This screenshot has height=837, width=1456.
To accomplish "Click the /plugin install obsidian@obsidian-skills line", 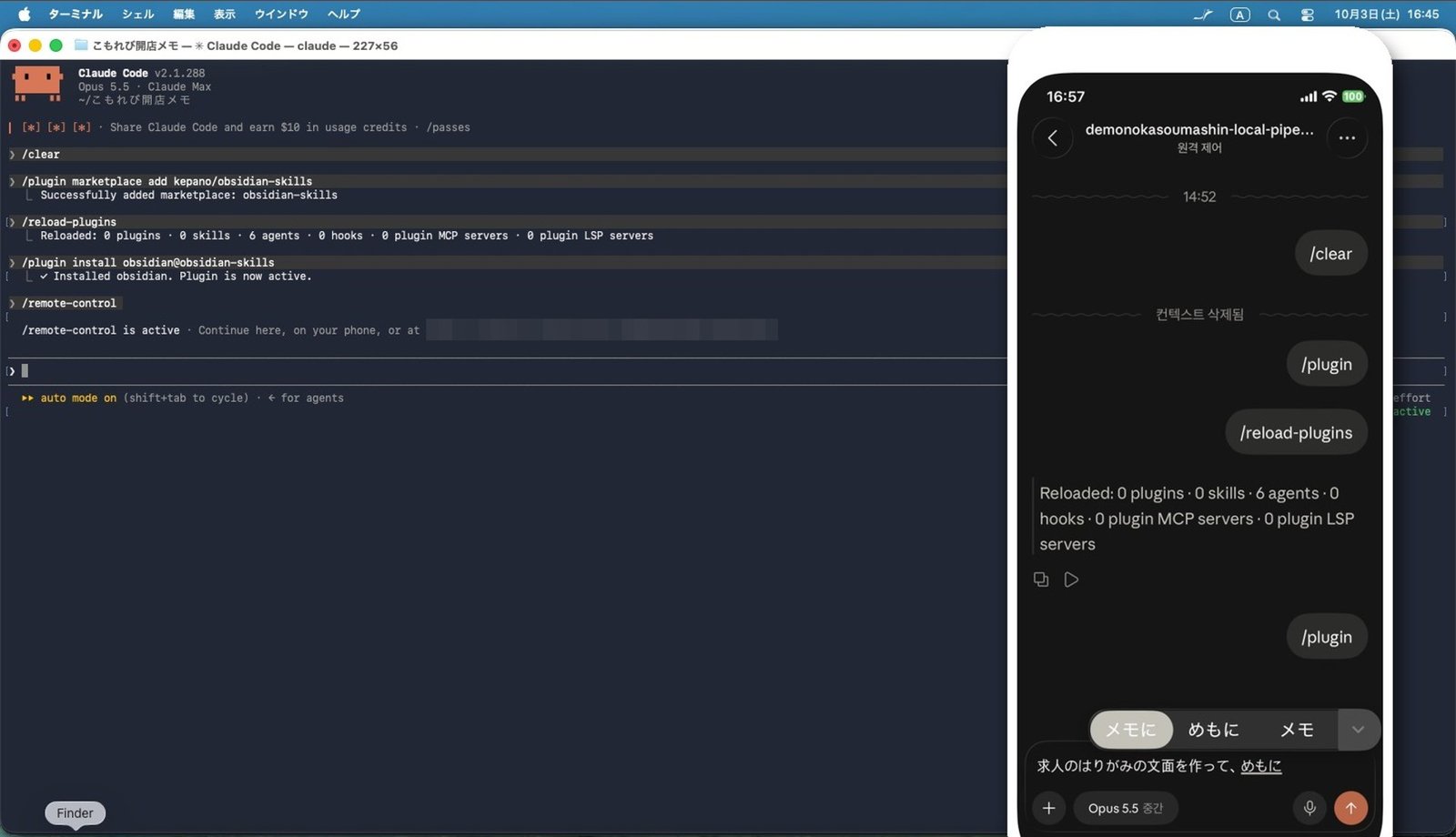I will (147, 262).
